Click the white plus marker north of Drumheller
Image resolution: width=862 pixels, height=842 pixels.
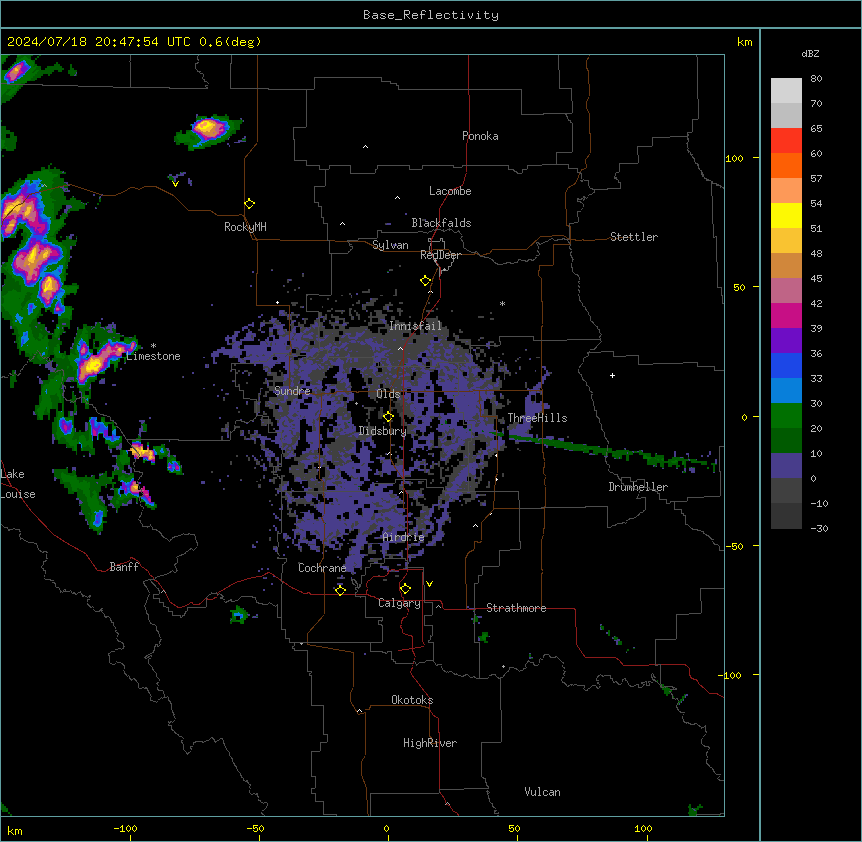612,375
